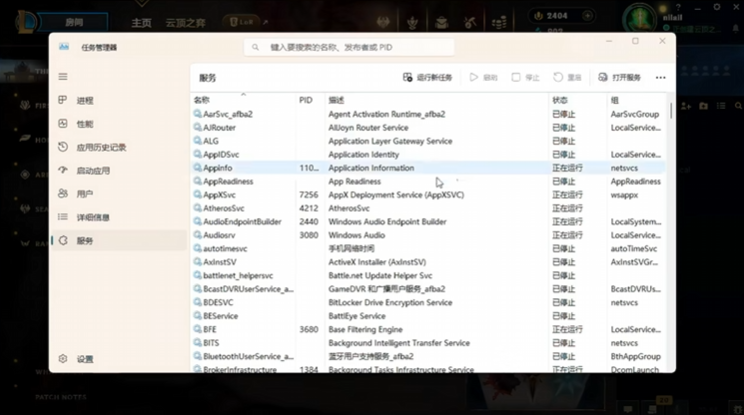Sort services by PID column header
The image size is (744, 415).
tap(306, 100)
